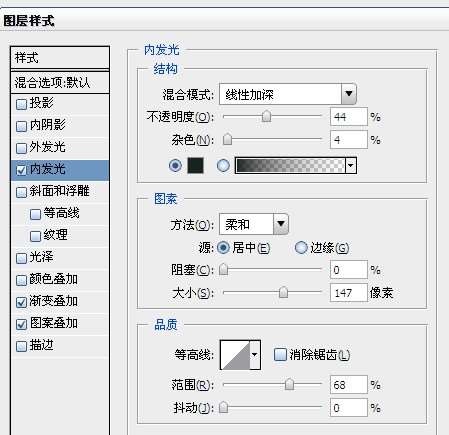Open the 混合模式 blend mode dropdown

[x=288, y=94]
